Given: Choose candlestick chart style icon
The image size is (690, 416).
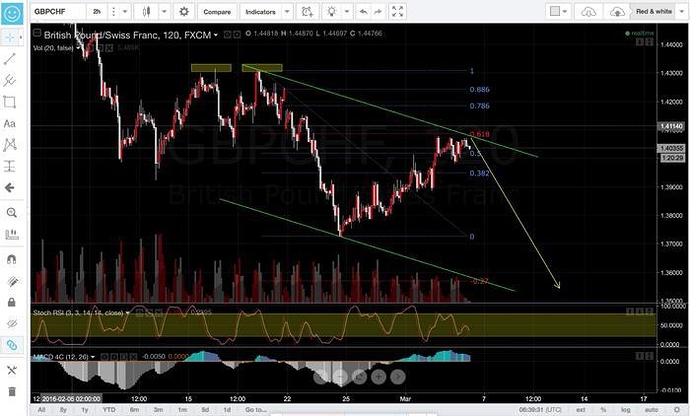Looking at the screenshot, I should click(147, 12).
